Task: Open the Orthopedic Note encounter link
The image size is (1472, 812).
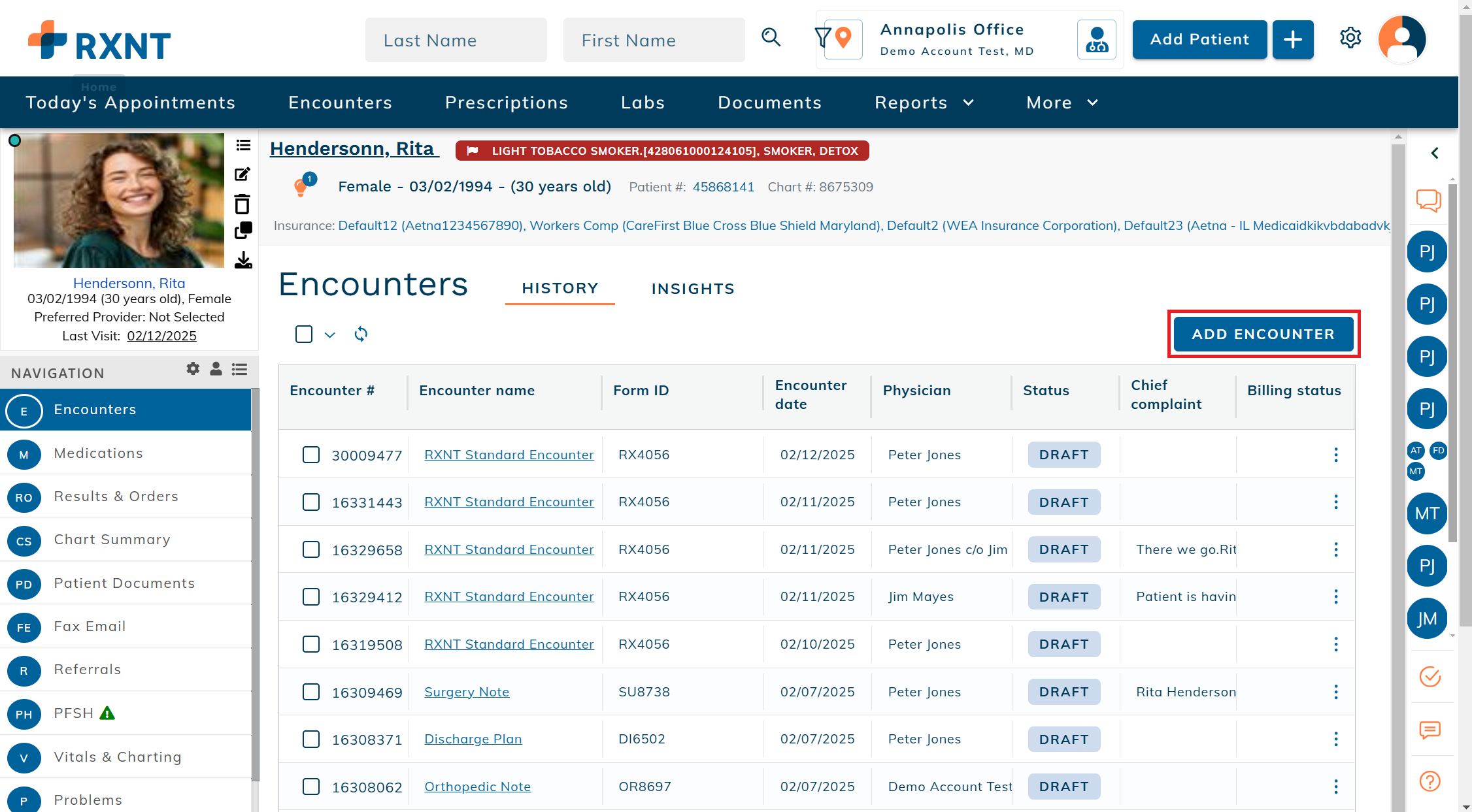Action: click(478, 787)
